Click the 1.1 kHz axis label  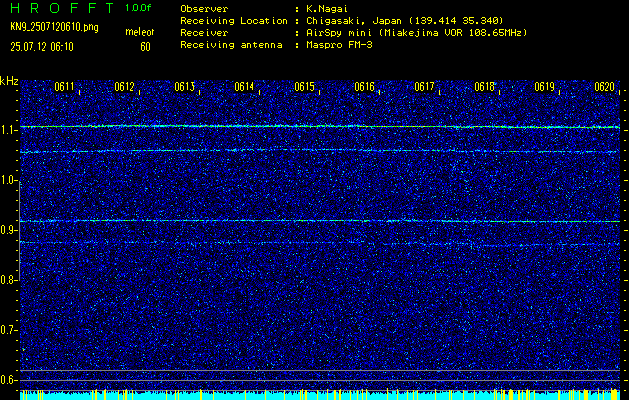[x=9, y=131]
